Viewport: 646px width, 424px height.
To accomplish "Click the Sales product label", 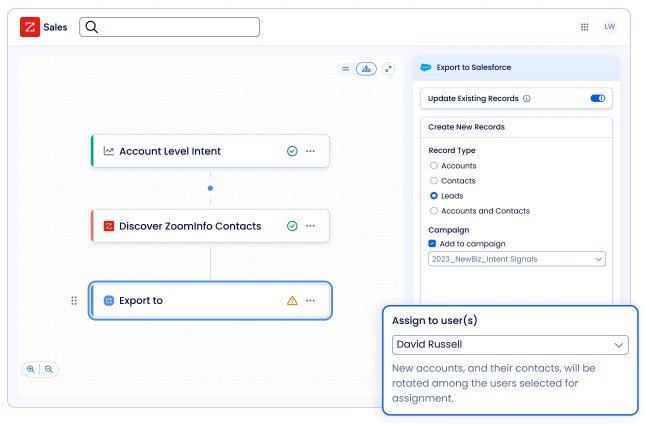I will click(55, 27).
